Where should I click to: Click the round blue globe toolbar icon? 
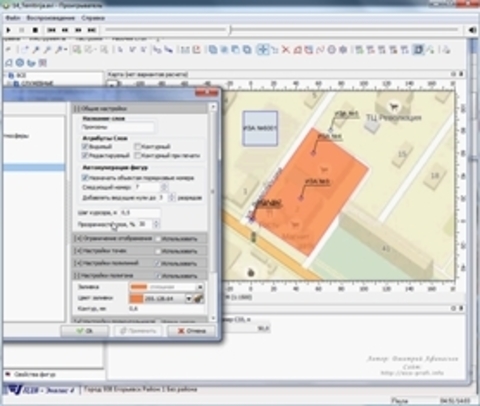pos(20,63)
